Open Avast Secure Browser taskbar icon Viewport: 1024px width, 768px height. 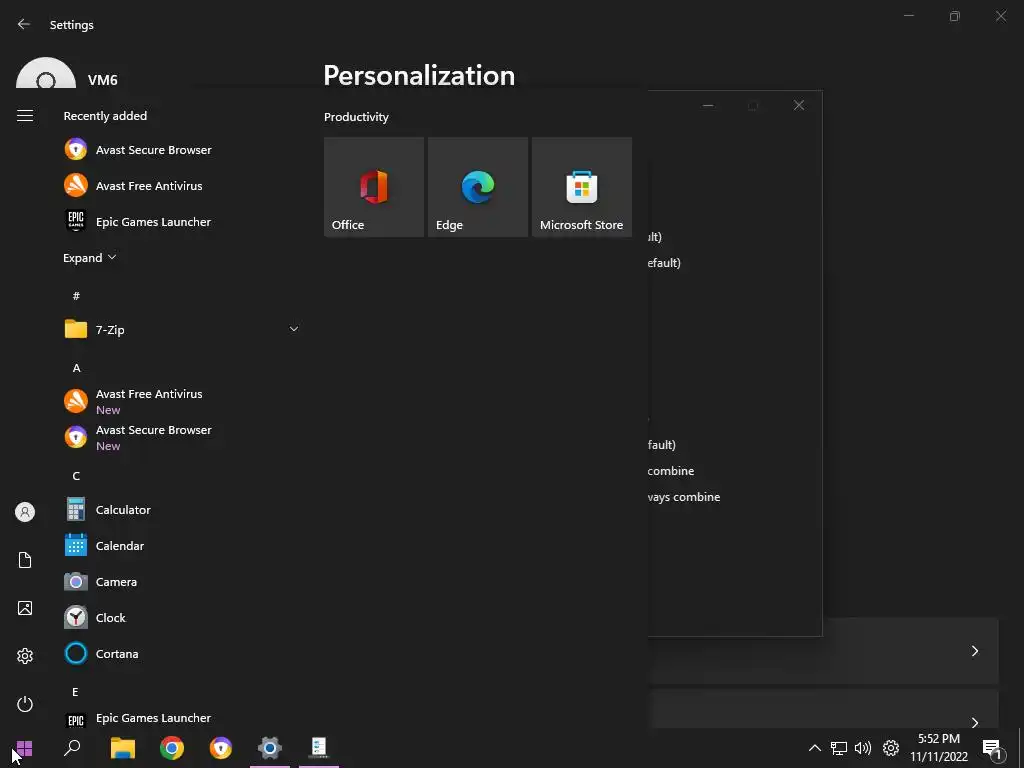tap(221, 748)
